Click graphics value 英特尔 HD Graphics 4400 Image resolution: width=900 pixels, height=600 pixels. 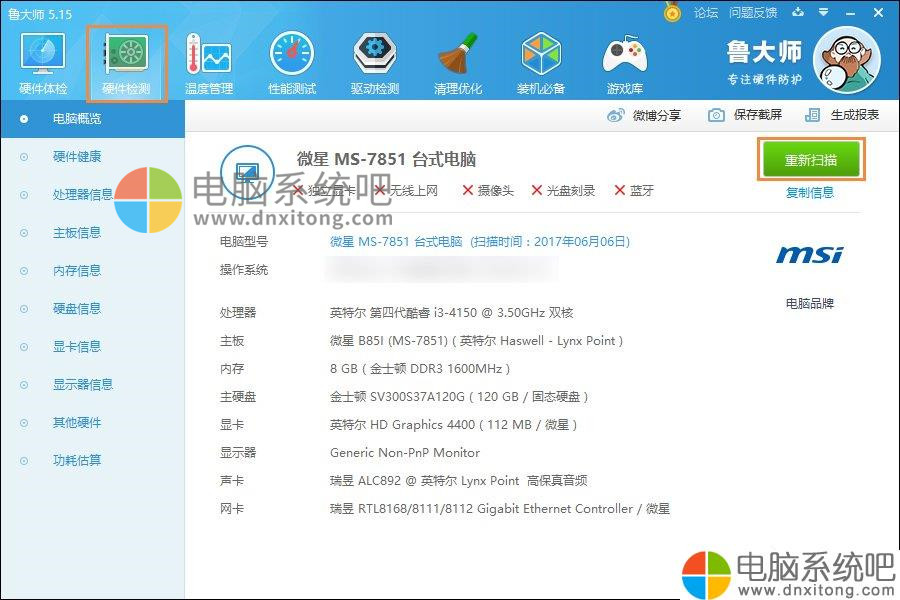pyautogui.click(x=453, y=425)
